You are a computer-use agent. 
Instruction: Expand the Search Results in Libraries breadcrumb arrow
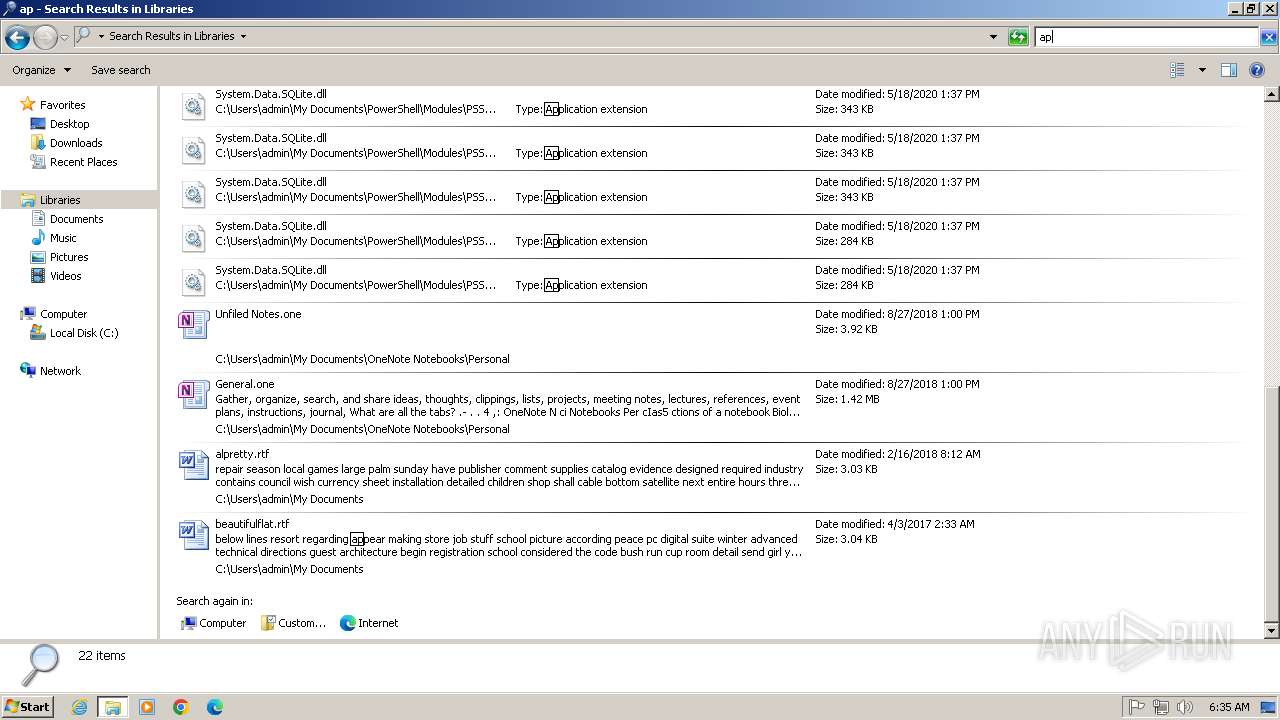pyautogui.click(x=243, y=36)
